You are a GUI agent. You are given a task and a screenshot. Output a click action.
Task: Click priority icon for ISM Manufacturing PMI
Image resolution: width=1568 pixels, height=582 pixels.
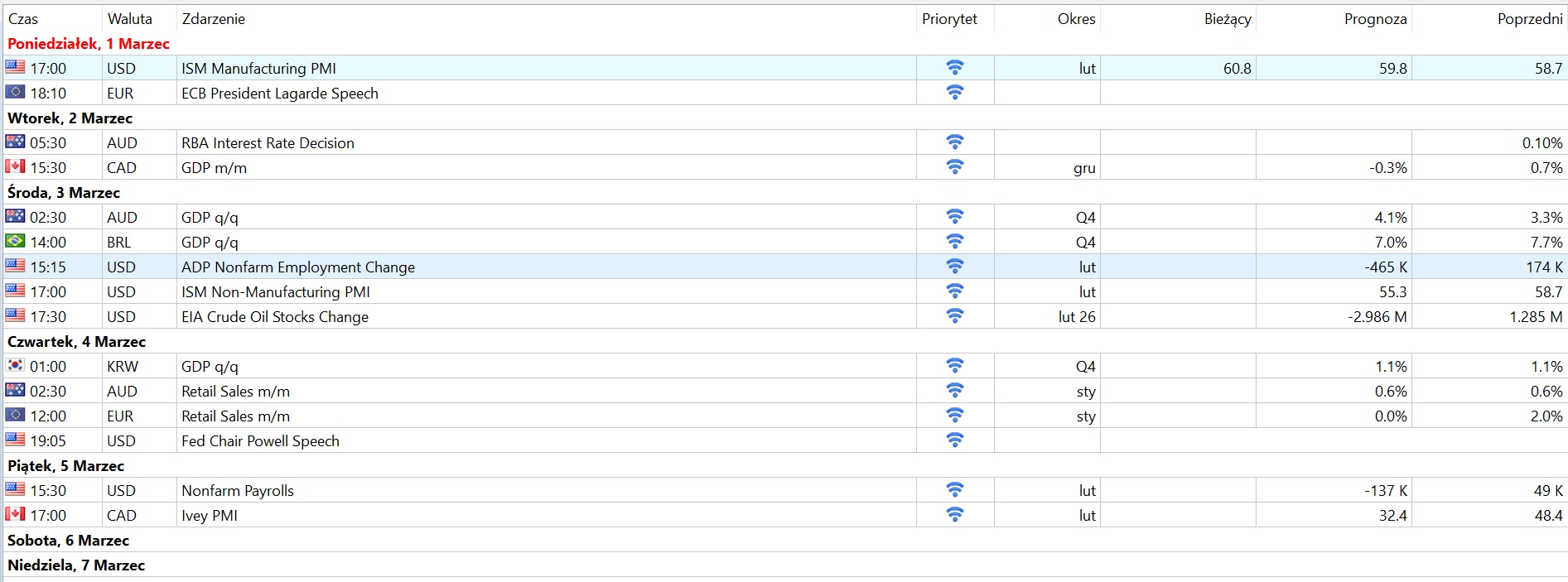(954, 68)
